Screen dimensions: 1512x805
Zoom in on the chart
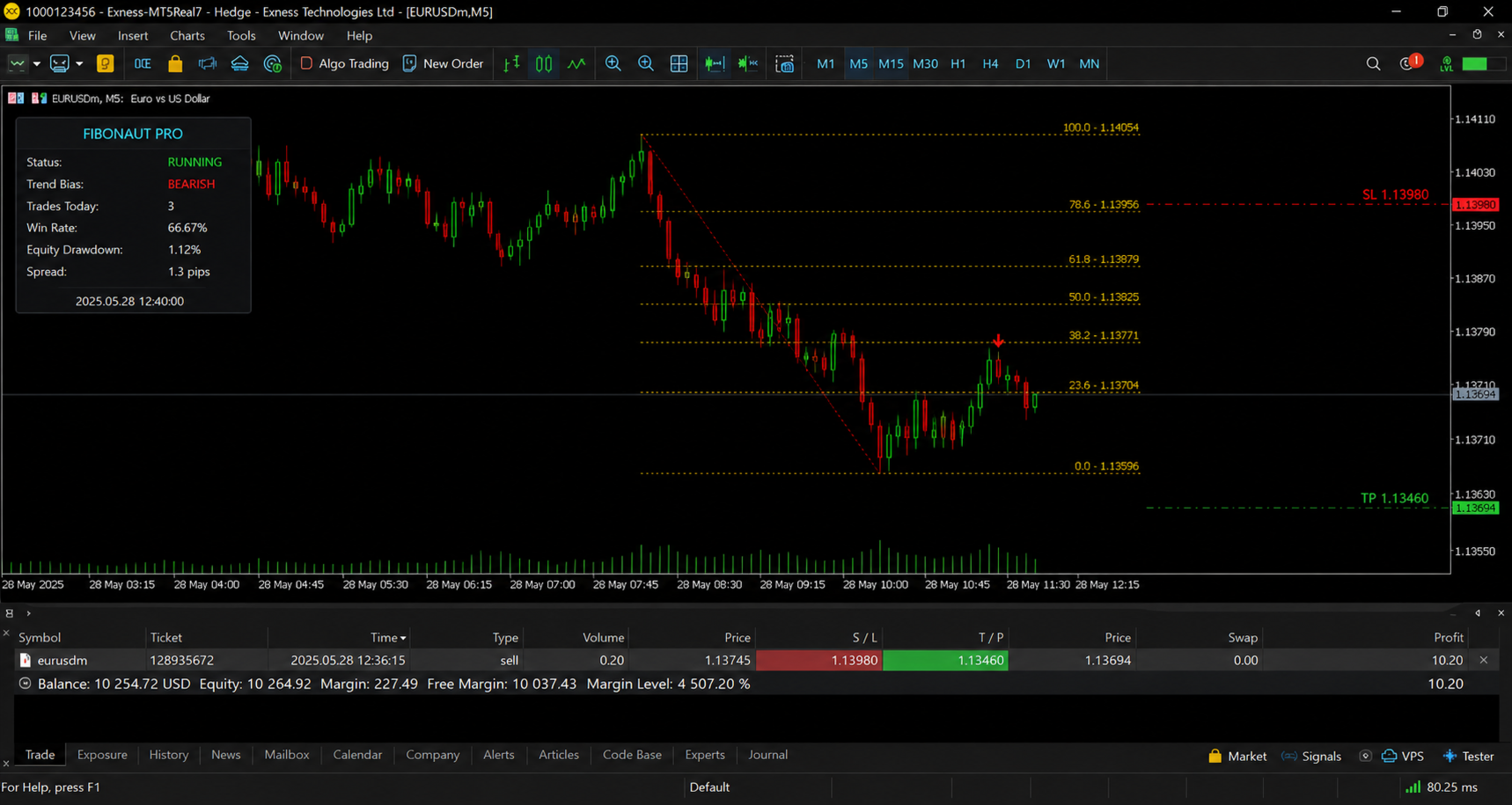pyautogui.click(x=613, y=63)
